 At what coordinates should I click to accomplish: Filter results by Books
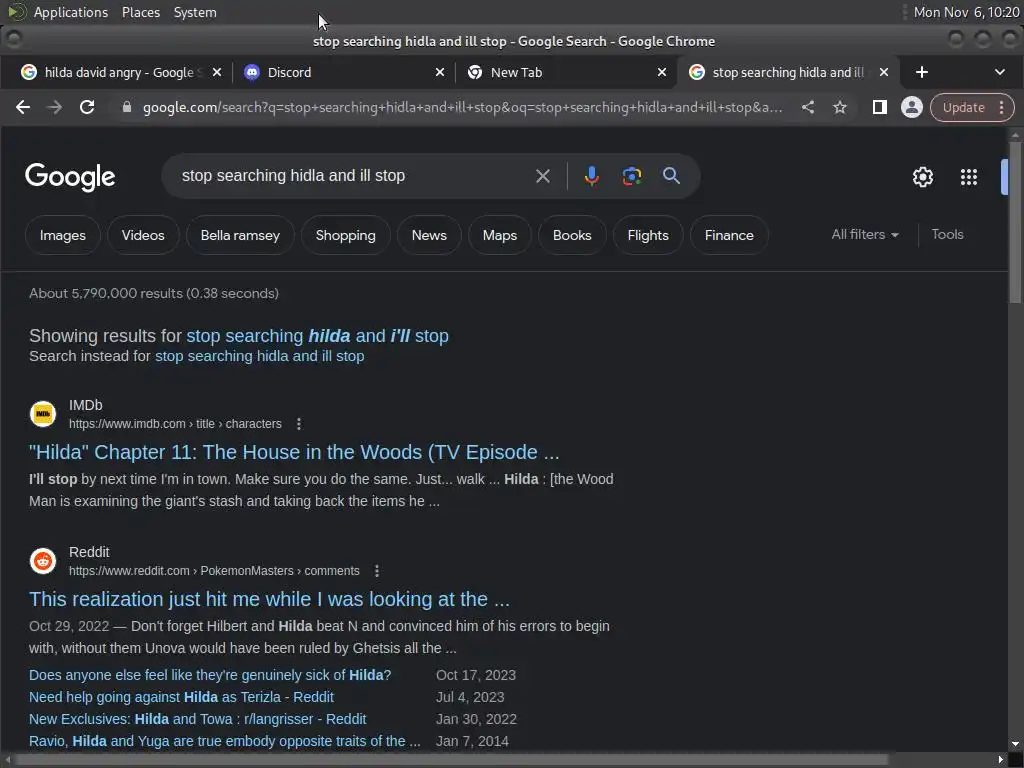[x=572, y=235]
